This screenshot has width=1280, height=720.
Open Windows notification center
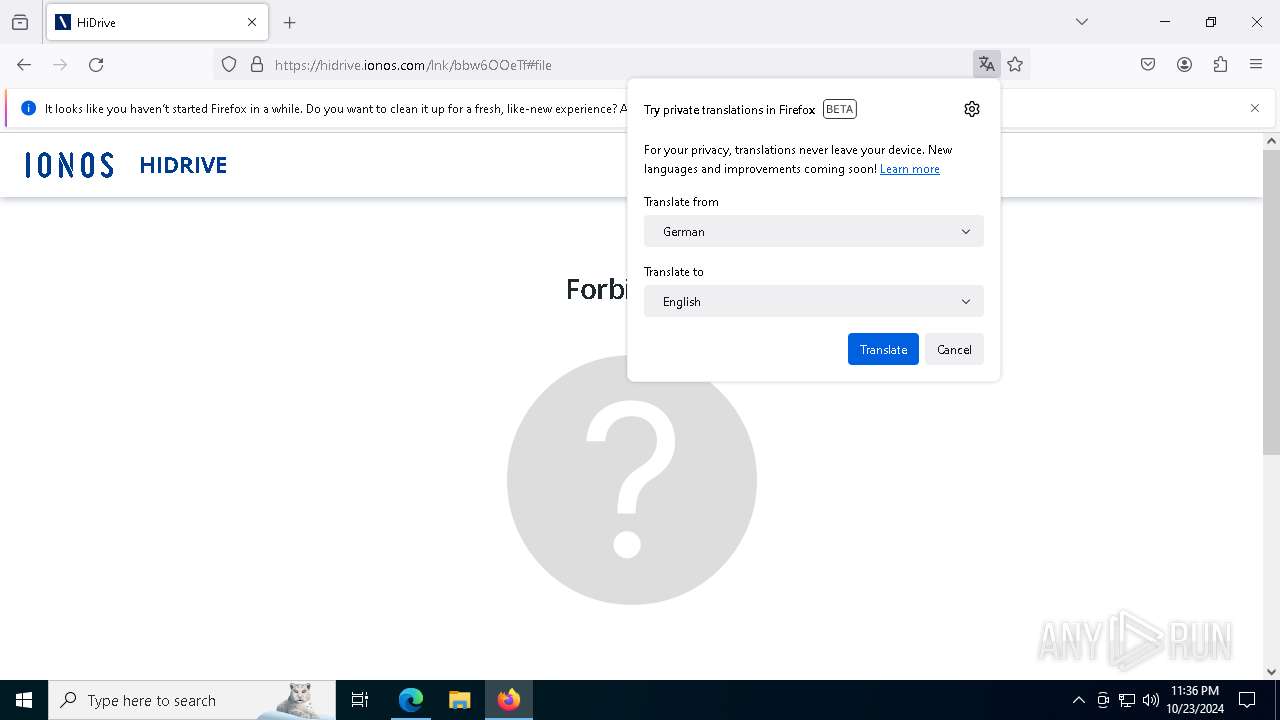pyautogui.click(x=1247, y=700)
